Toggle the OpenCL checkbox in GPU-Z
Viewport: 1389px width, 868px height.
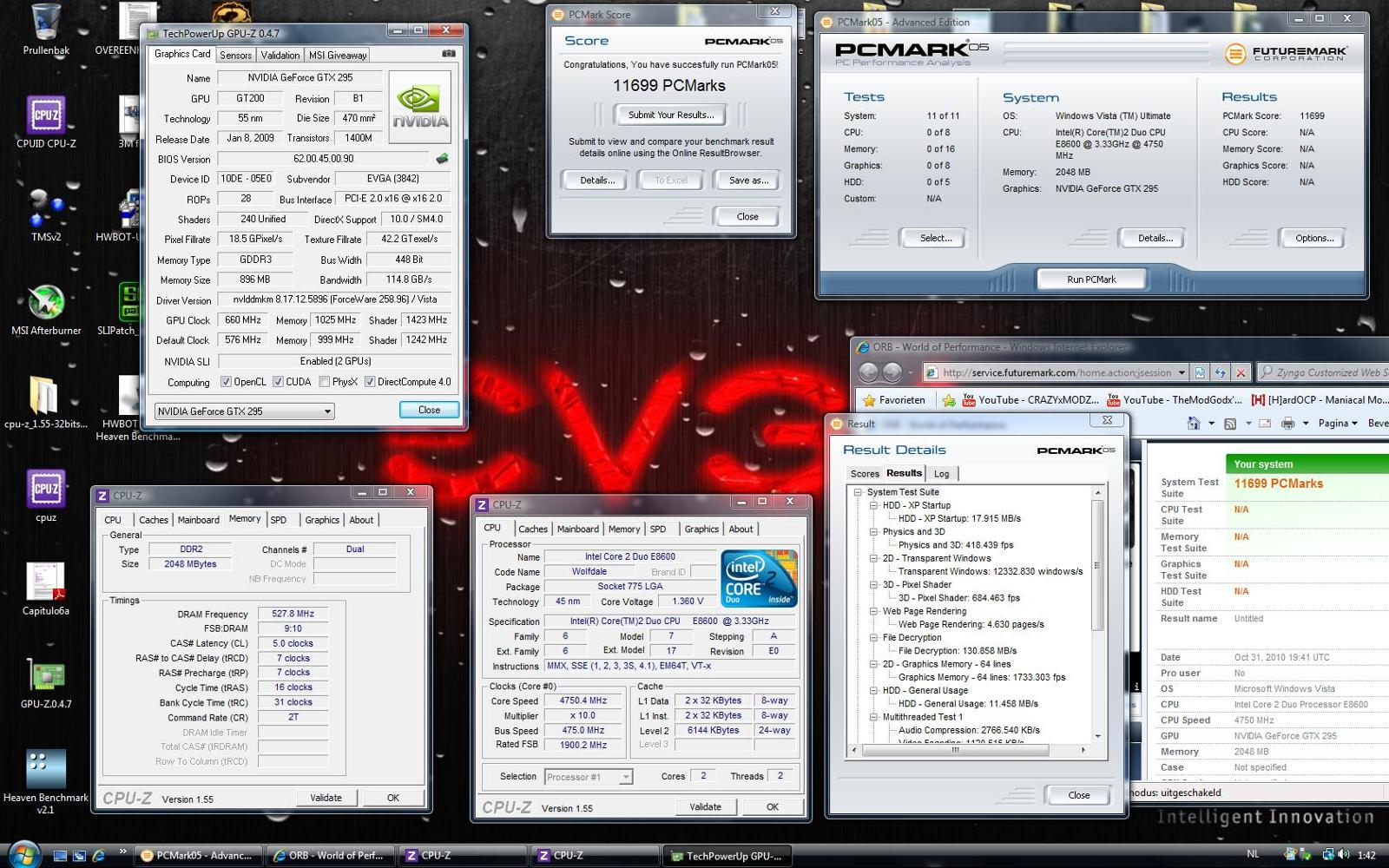click(226, 382)
